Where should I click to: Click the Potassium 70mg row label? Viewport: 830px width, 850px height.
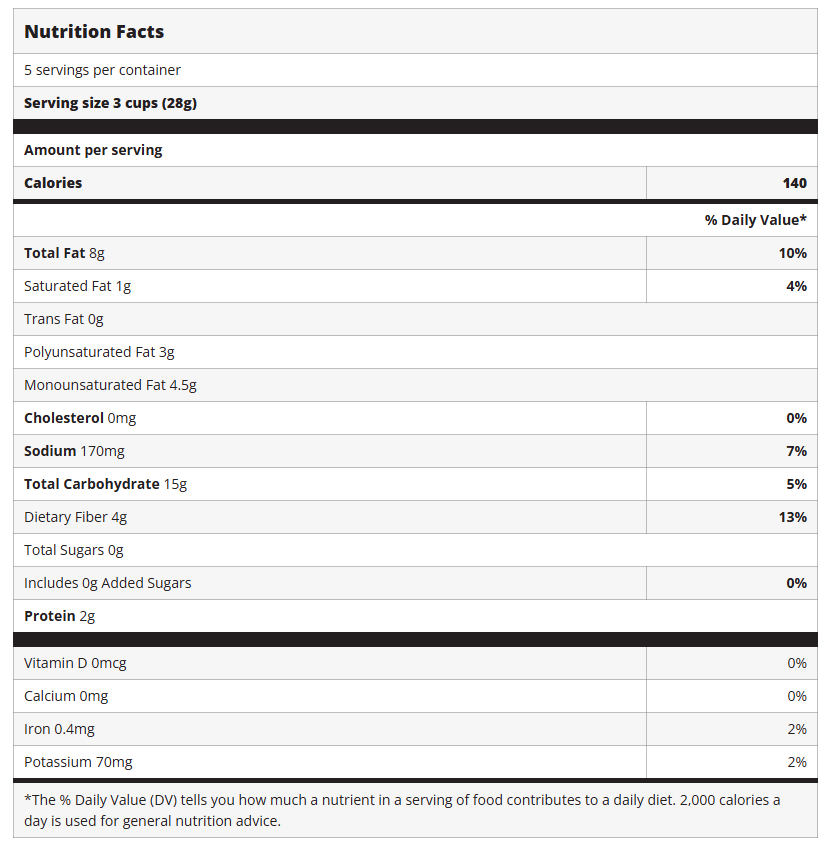[x=78, y=762]
